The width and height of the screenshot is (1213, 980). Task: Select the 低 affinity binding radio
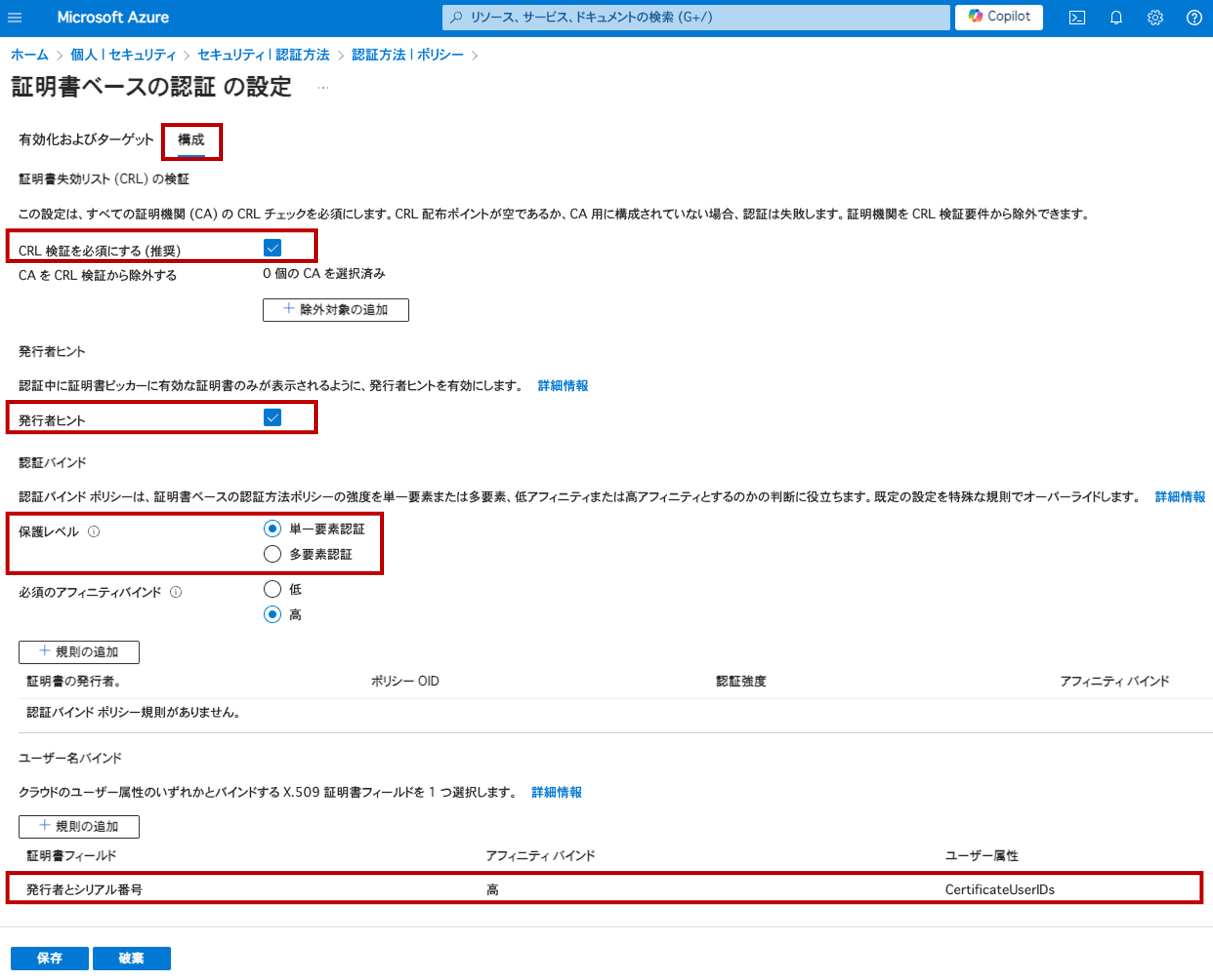pos(272,589)
